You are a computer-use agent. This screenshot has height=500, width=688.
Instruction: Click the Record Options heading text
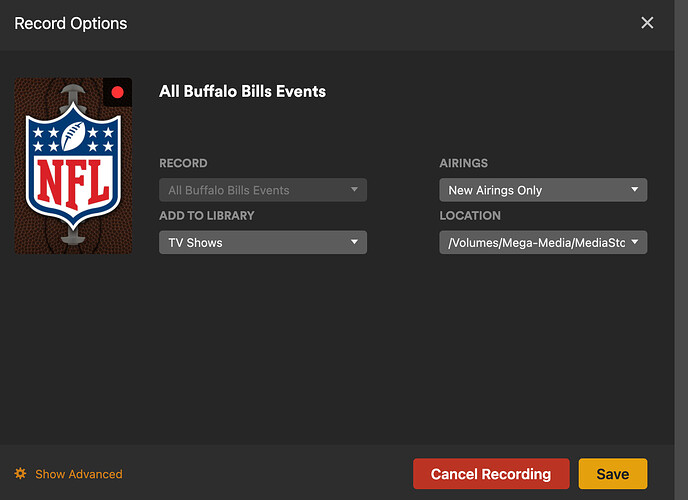point(71,23)
